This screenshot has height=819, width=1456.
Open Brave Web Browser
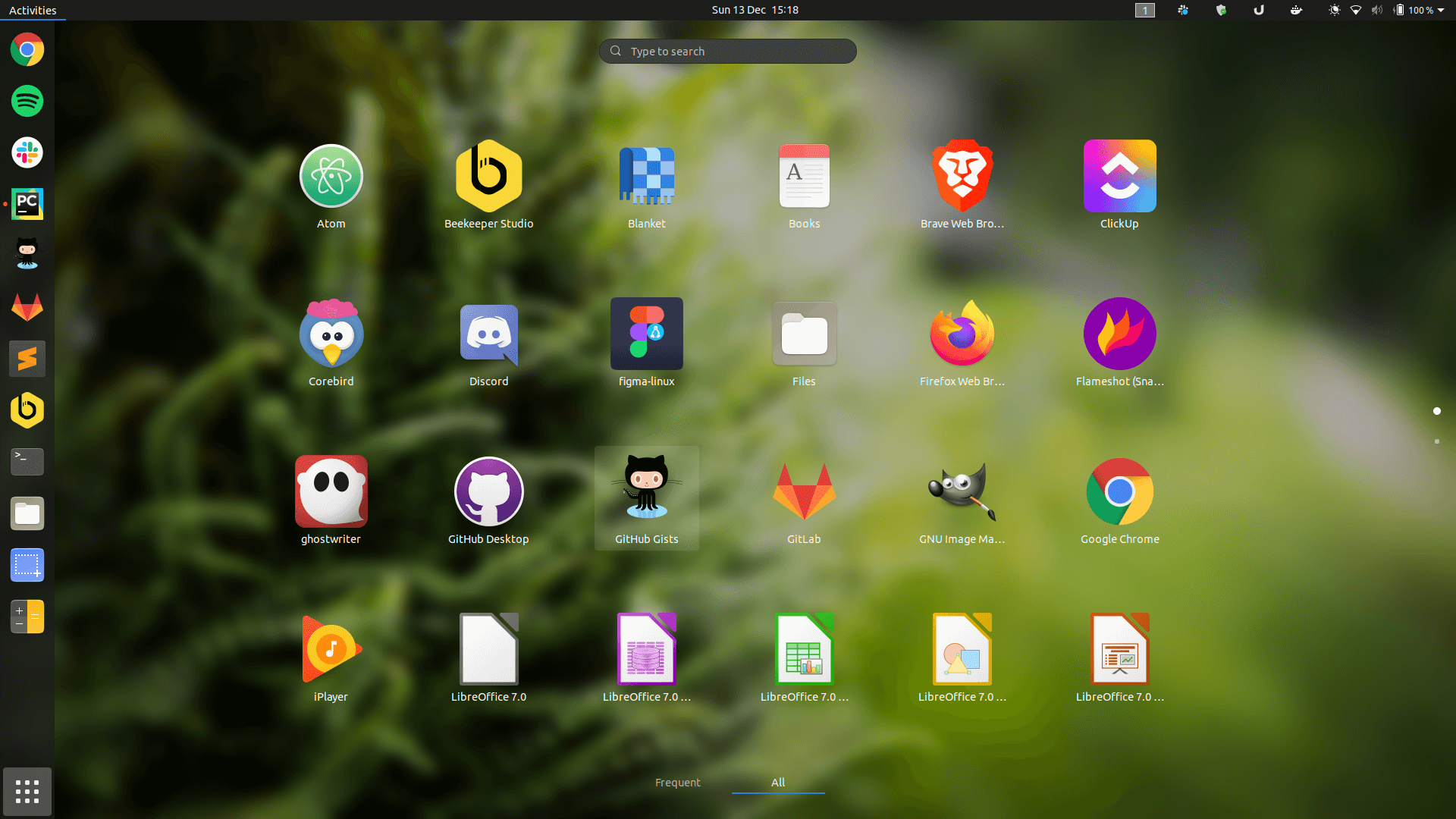(x=962, y=177)
